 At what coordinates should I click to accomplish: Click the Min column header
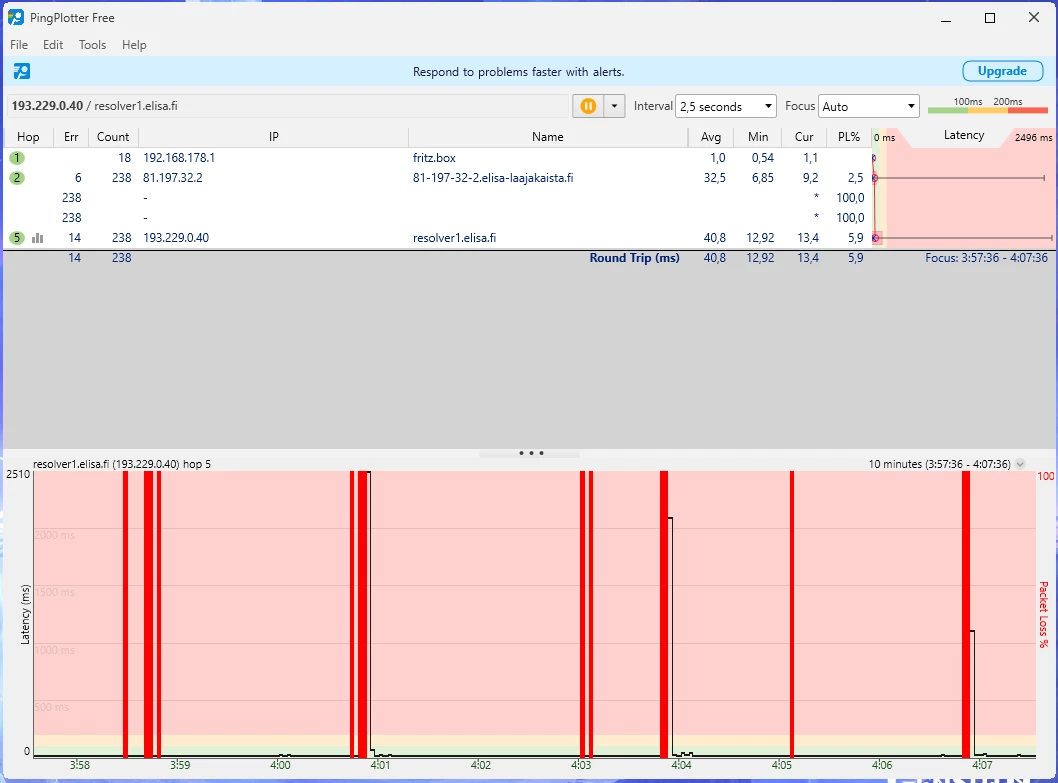pyautogui.click(x=758, y=137)
